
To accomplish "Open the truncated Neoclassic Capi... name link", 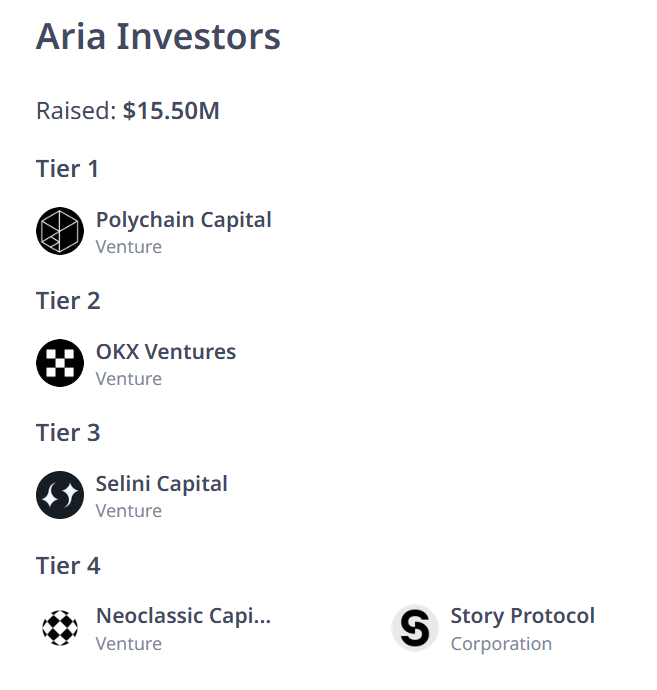I will click(183, 615).
